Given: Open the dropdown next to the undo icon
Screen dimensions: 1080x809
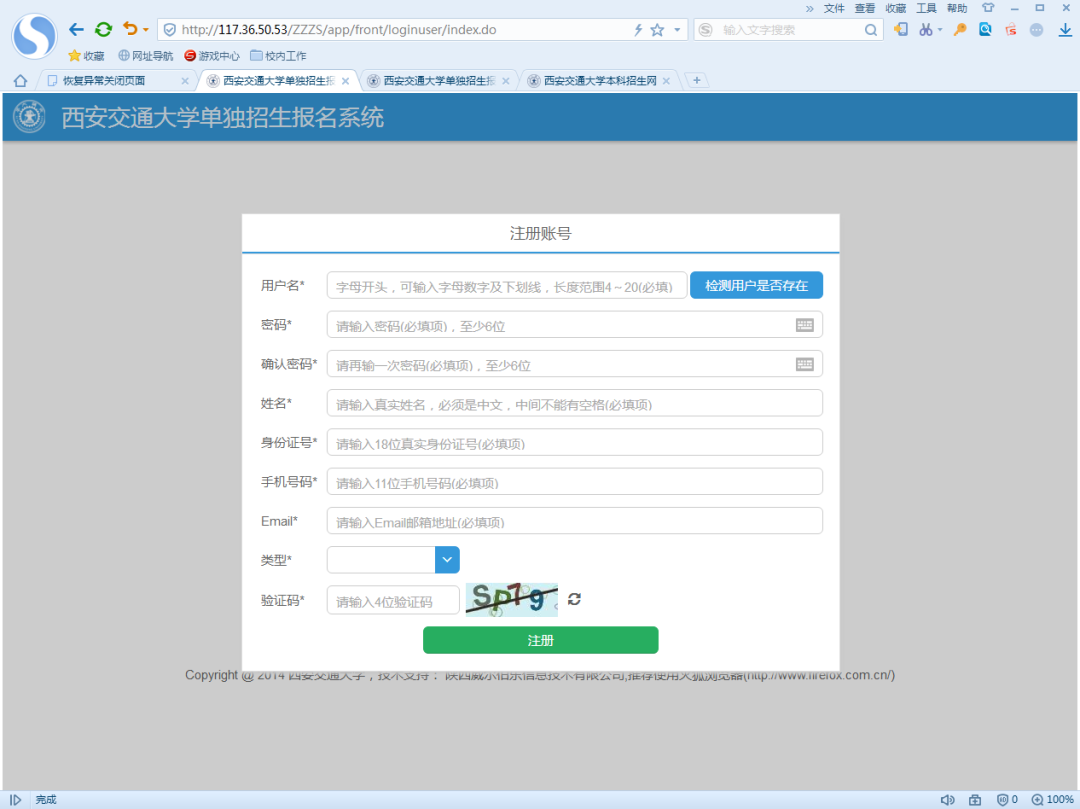Looking at the screenshot, I should pyautogui.click(x=145, y=30).
